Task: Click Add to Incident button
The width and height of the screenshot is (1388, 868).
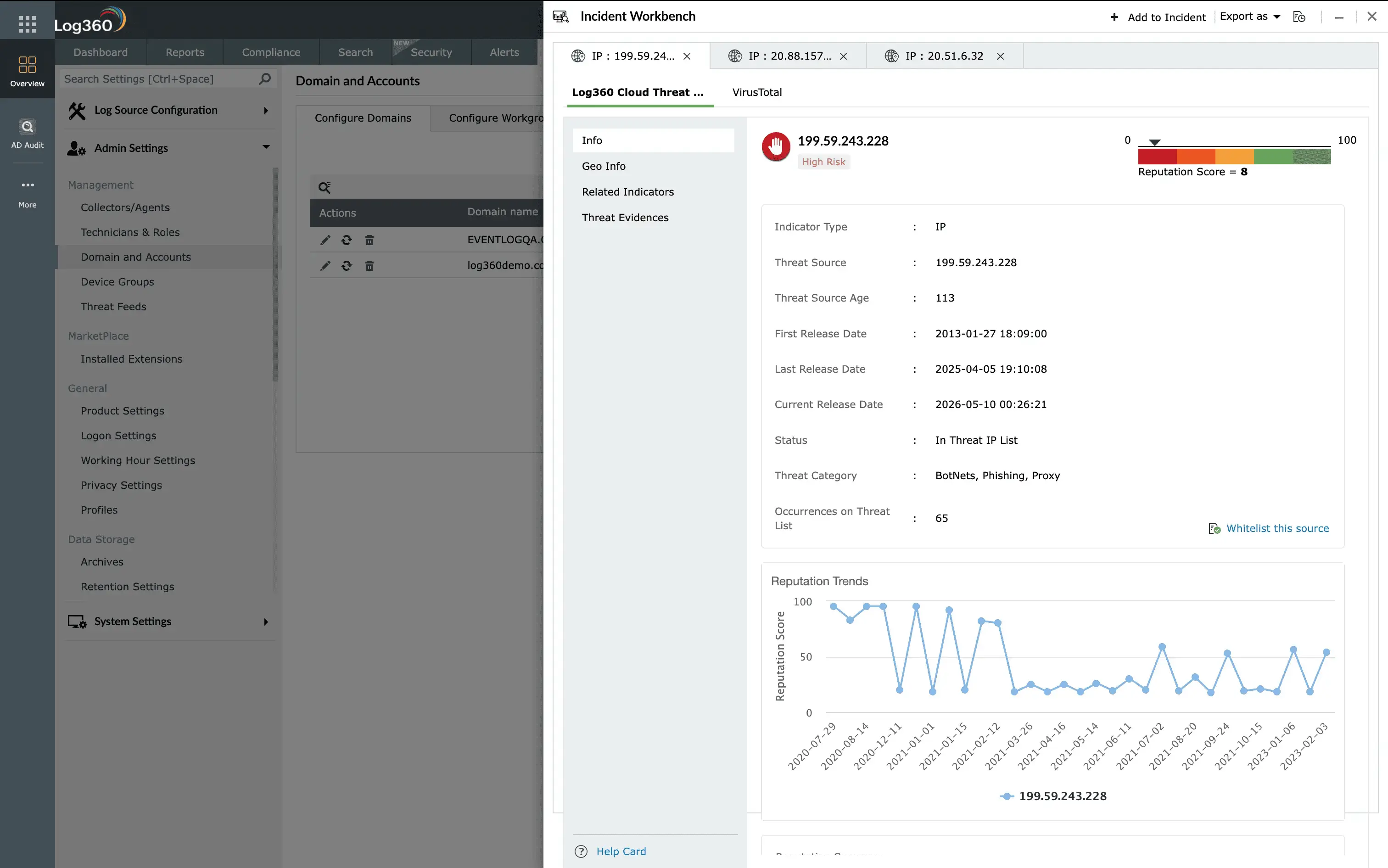Action: 1158,17
